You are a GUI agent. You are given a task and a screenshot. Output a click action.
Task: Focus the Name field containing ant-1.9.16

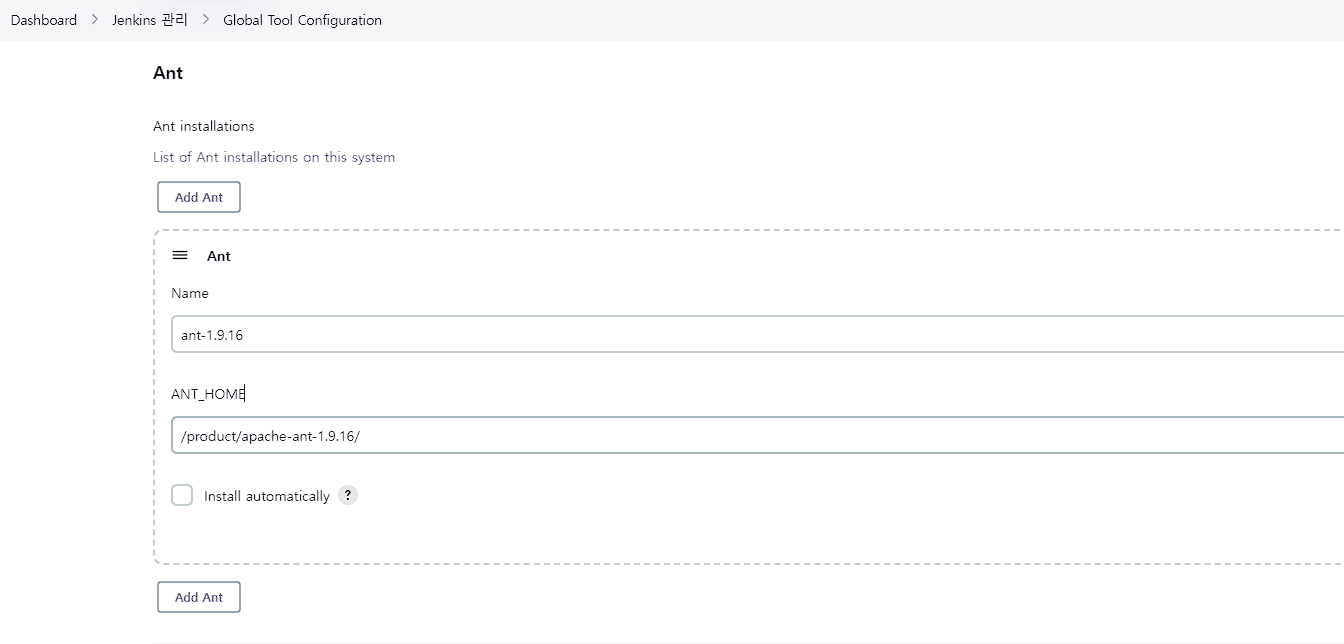click(x=757, y=335)
